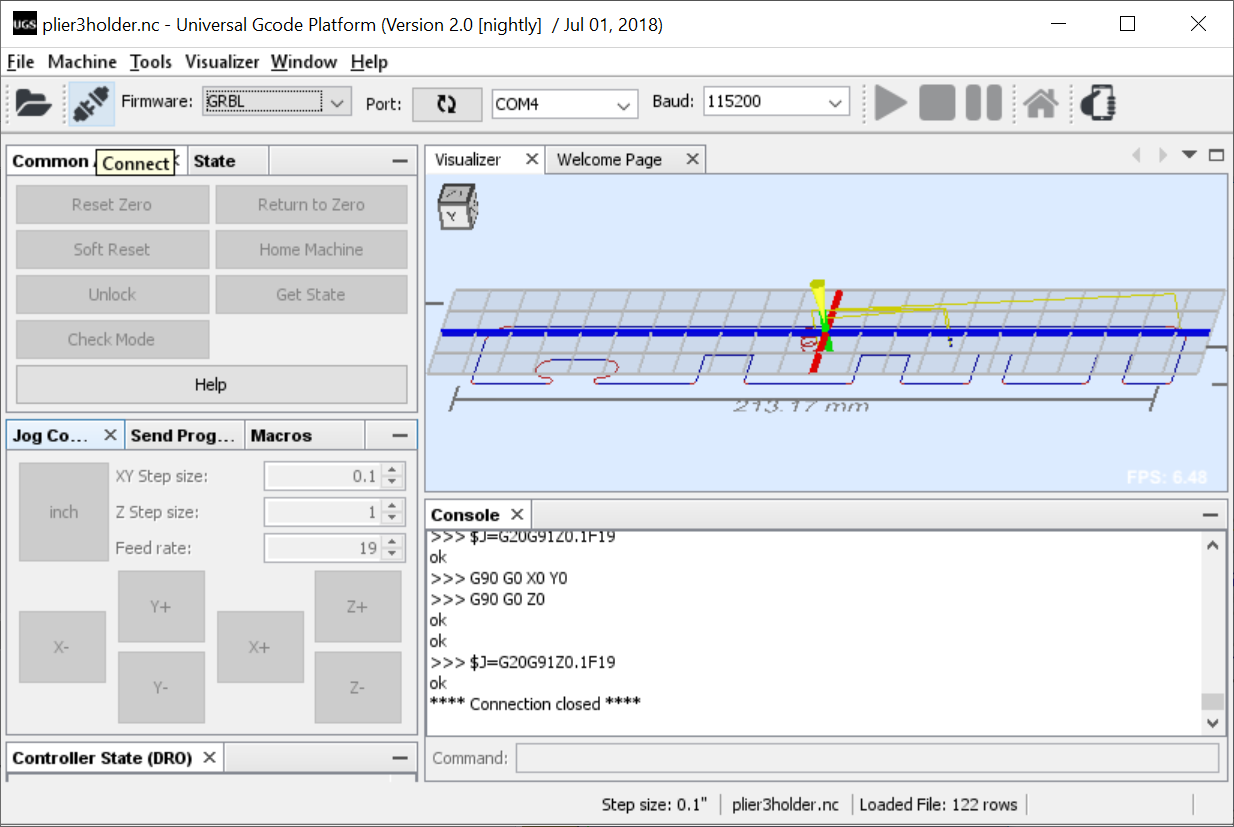Maximize the Visualizer editor window

tap(1216, 155)
